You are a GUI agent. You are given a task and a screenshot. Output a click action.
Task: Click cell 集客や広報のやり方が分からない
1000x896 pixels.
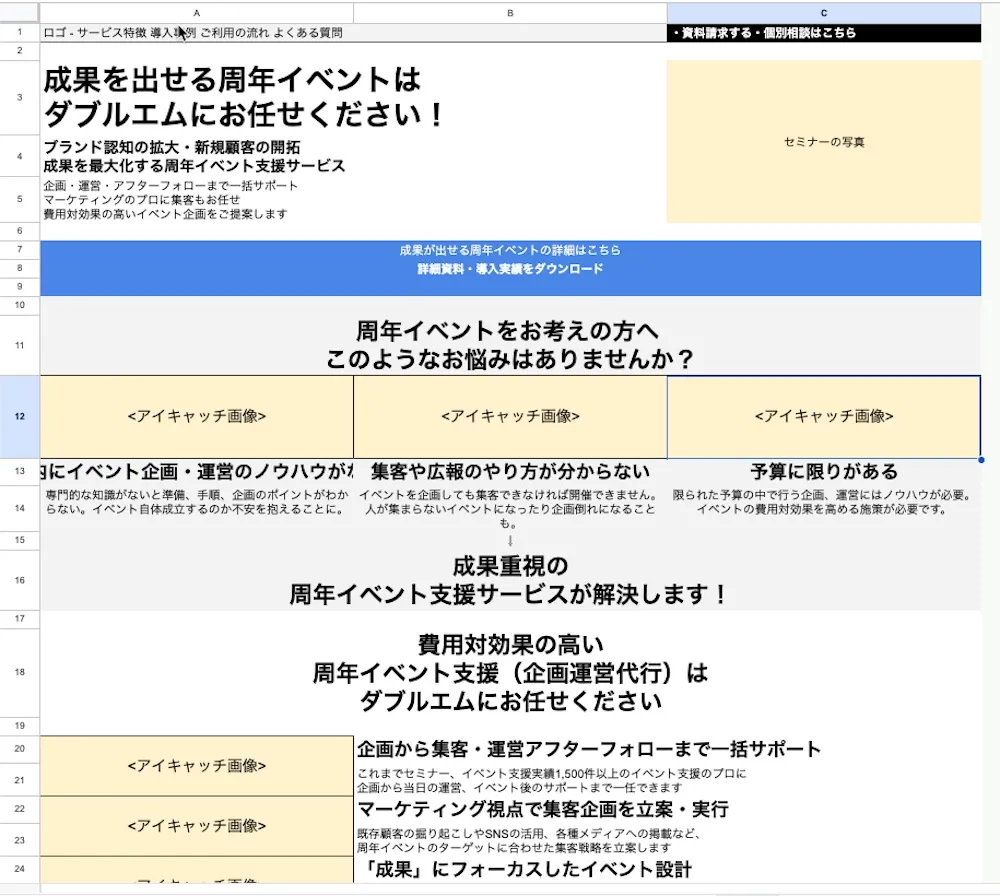(x=510, y=471)
